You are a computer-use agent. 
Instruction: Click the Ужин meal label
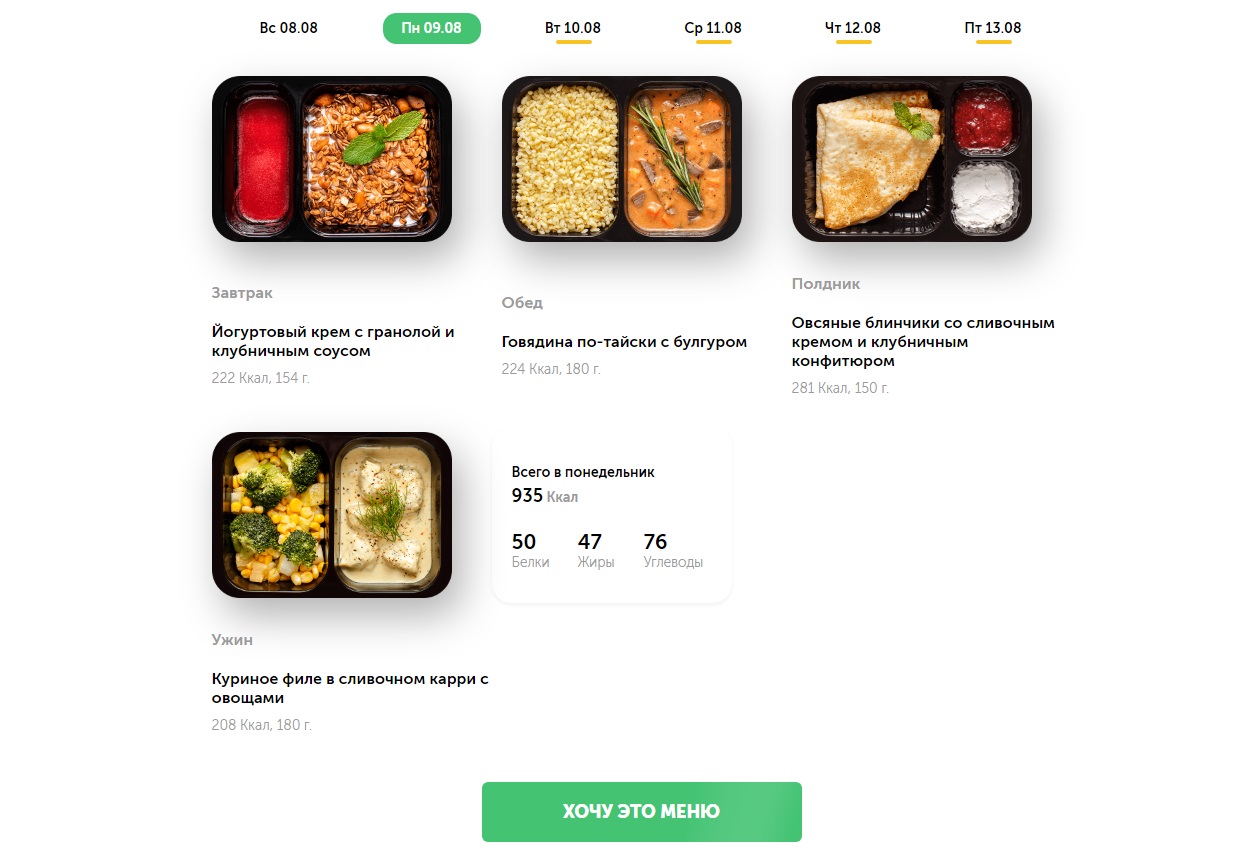pyautogui.click(x=232, y=640)
